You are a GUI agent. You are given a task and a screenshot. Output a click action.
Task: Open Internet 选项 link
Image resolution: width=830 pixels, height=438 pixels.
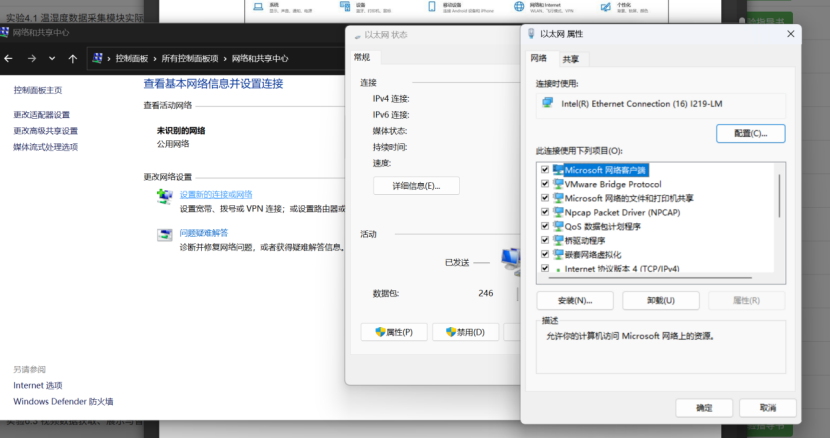tap(38, 386)
